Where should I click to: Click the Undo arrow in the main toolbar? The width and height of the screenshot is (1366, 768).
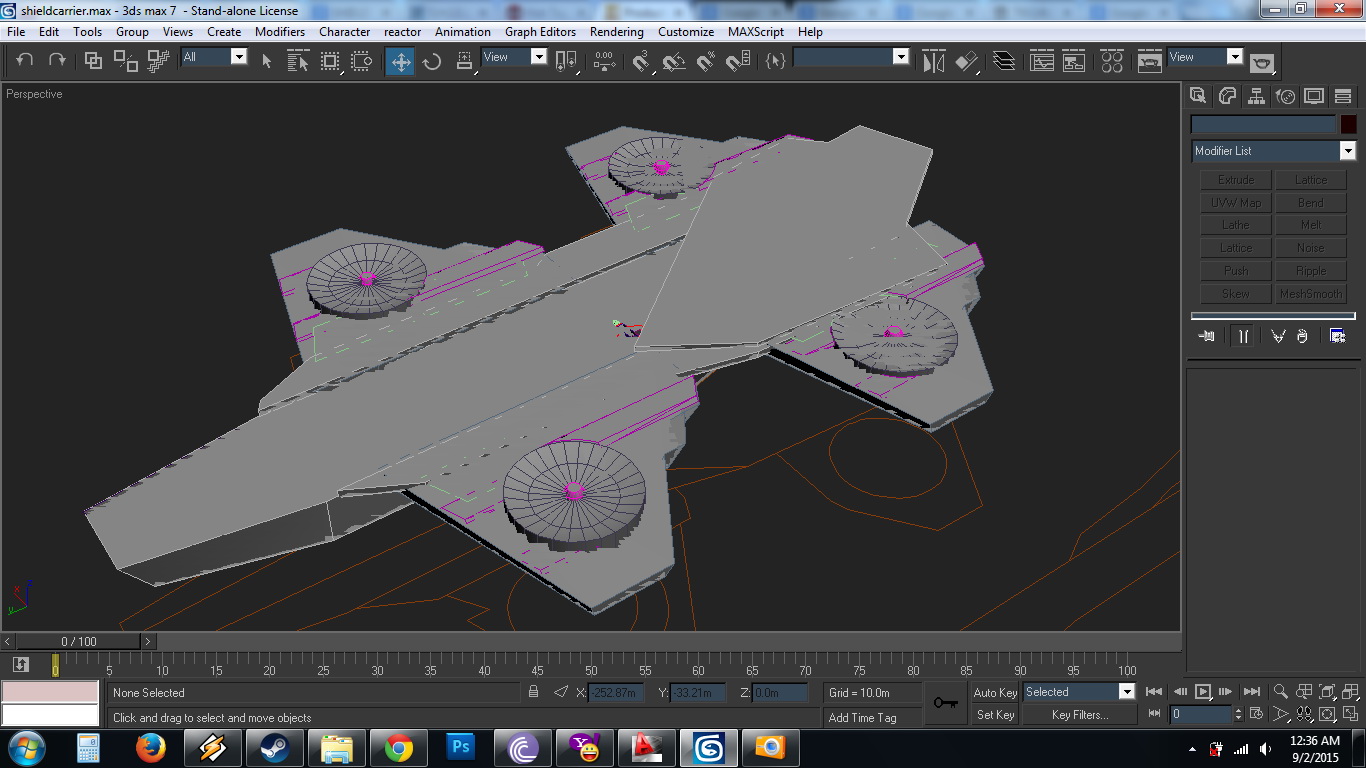pos(25,60)
